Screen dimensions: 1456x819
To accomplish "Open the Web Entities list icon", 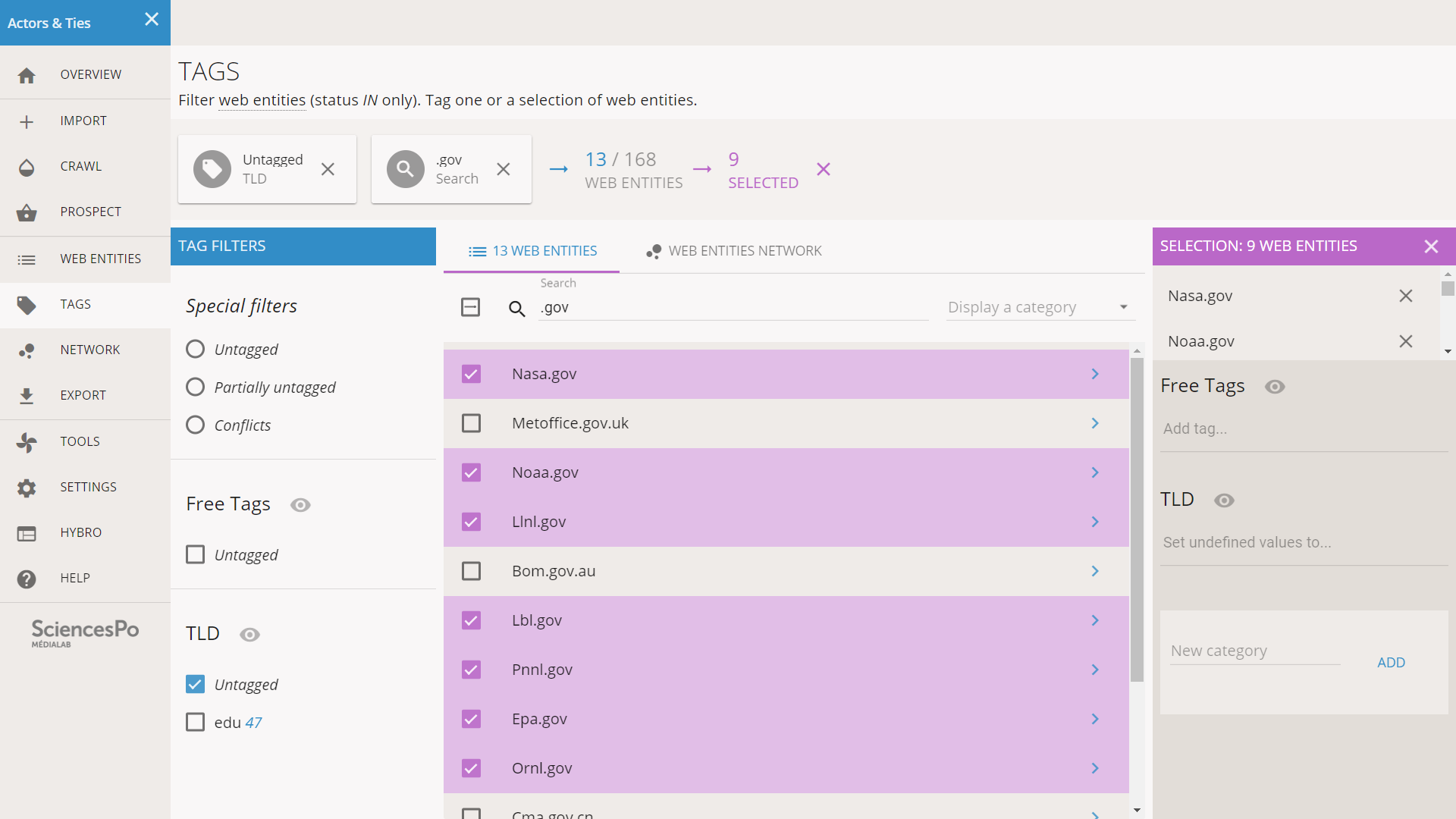I will click(27, 259).
